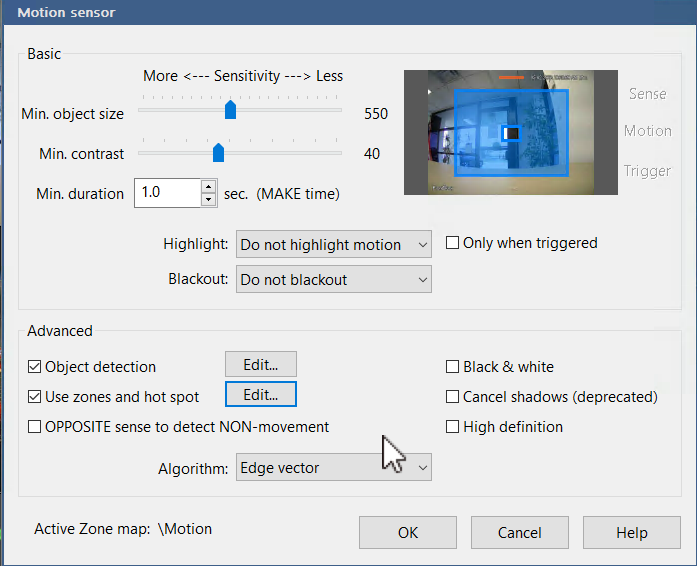
Task: Click the Min. duration input field
Action: pyautogui.click(x=168, y=193)
